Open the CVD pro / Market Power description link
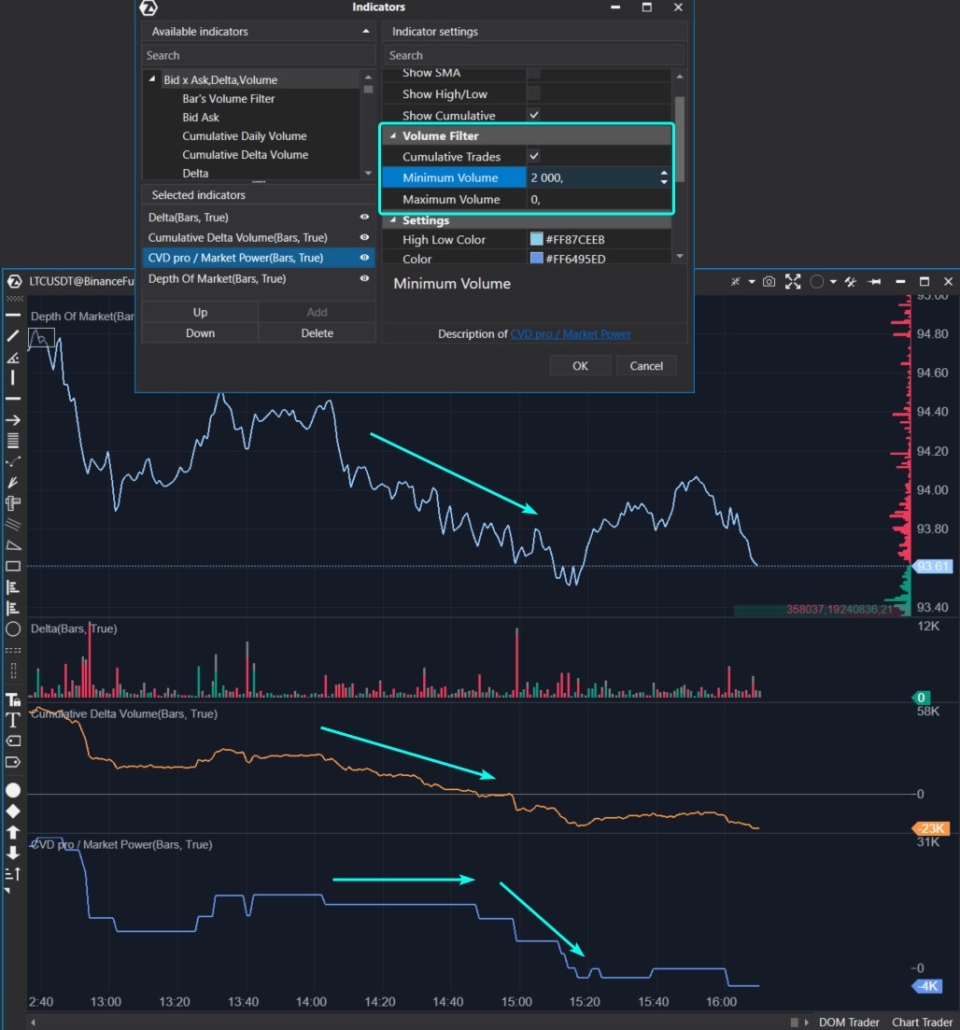Image resolution: width=960 pixels, height=1030 pixels. coord(569,334)
